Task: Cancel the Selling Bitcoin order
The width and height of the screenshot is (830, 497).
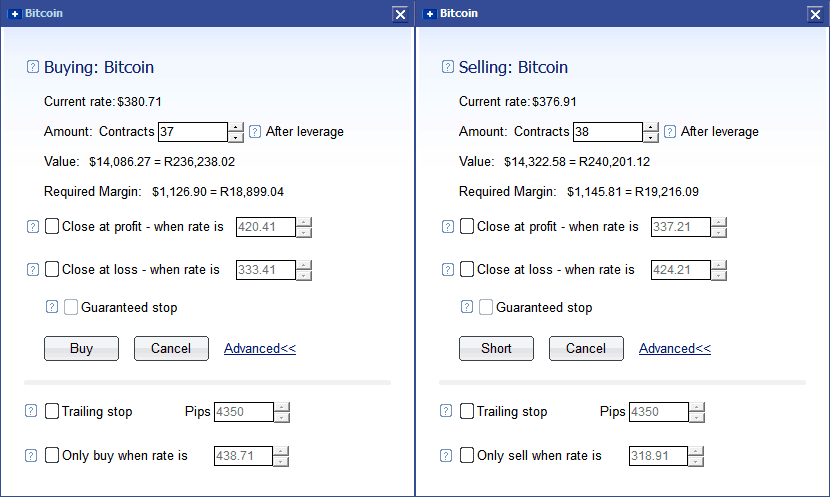Action: point(587,348)
